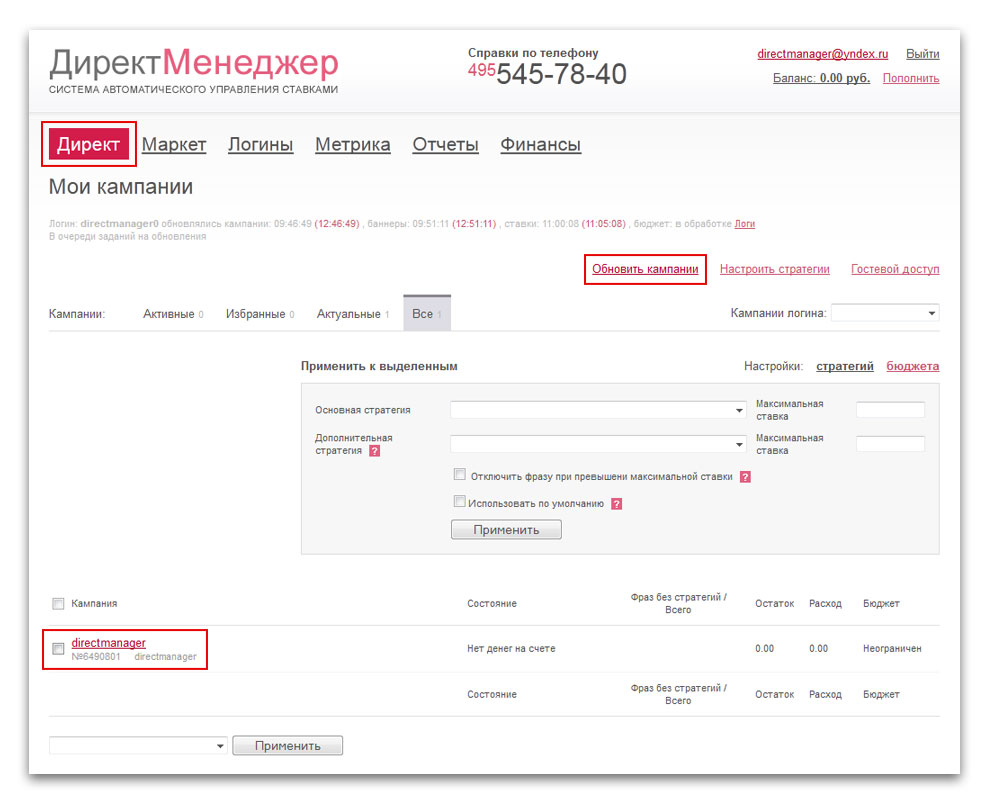Tick the directmanager campaign checkbox
The width and height of the screenshot is (990, 802).
coord(58,649)
